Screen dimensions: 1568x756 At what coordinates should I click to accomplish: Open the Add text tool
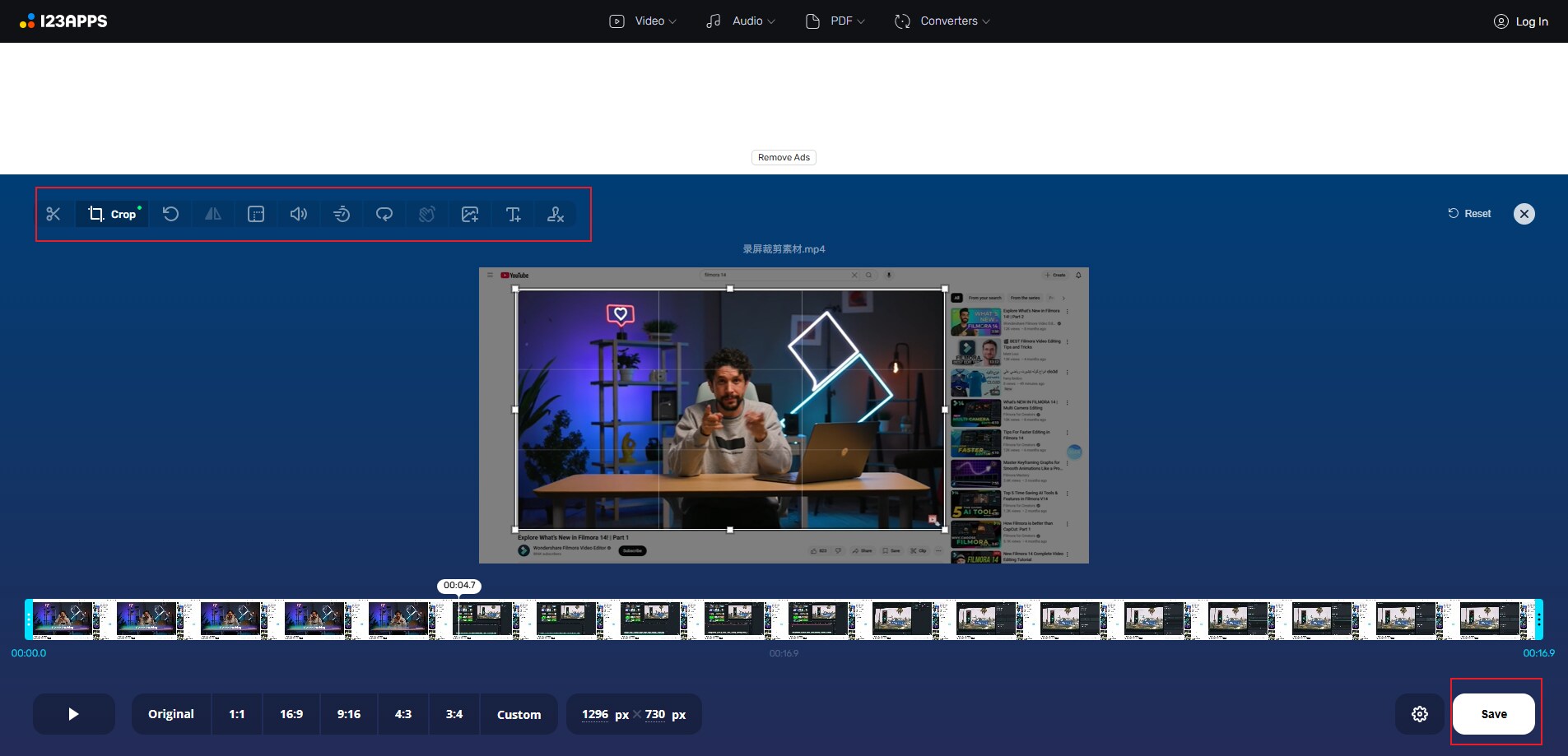coord(513,214)
